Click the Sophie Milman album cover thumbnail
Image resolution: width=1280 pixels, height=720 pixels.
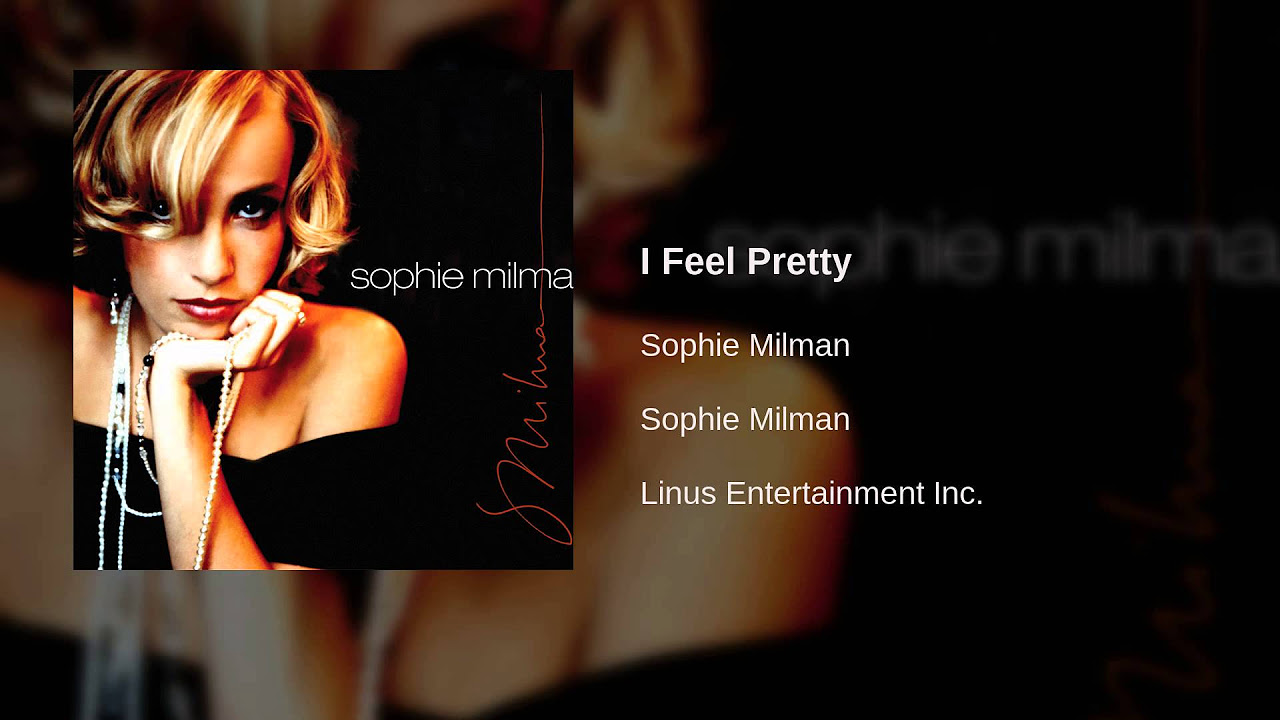[323, 320]
